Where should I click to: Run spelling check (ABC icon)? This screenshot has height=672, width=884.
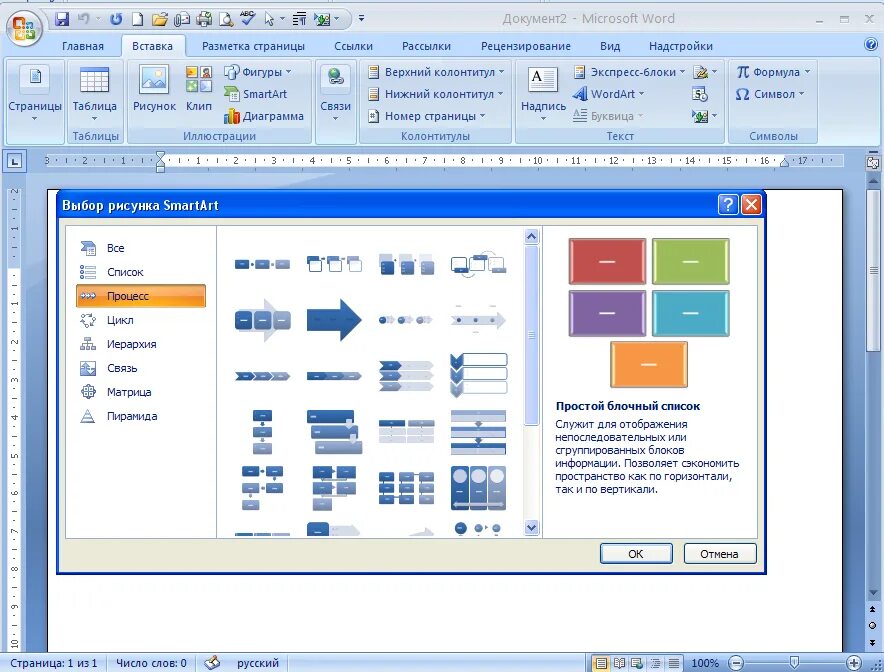point(247,19)
